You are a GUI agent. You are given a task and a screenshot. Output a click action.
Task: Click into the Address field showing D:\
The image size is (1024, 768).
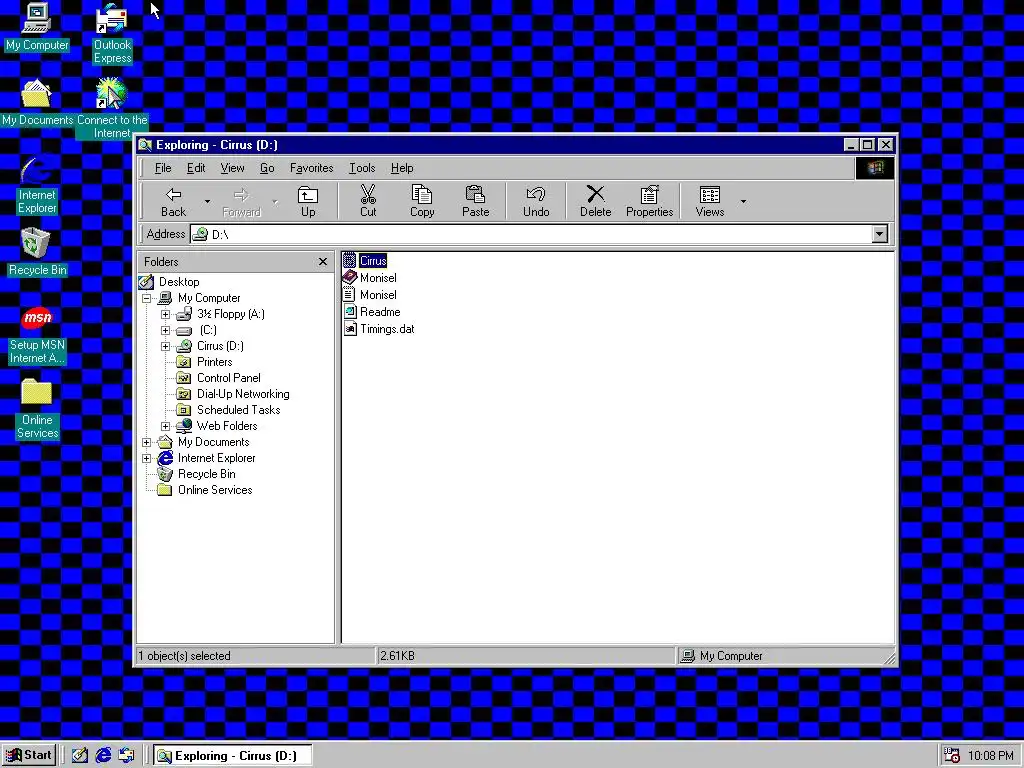coord(532,234)
